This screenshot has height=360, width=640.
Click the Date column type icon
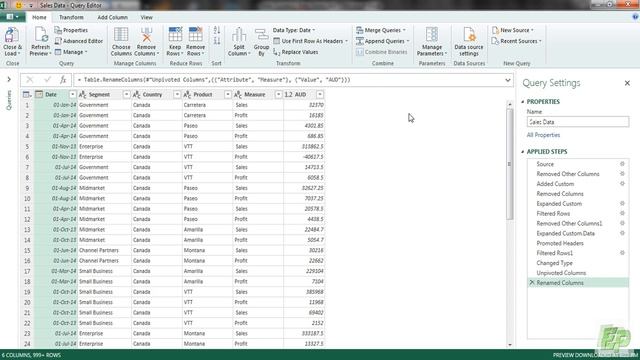tap(39, 94)
